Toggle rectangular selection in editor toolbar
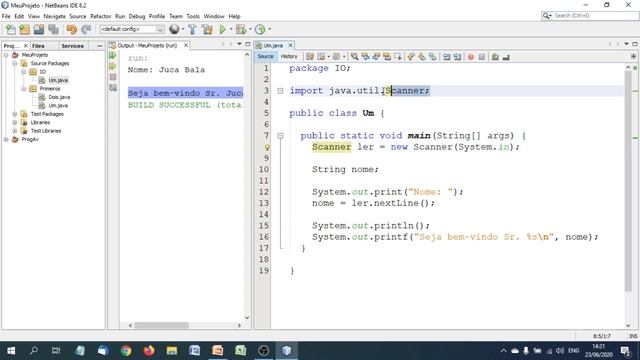 pyautogui.click(x=398, y=57)
